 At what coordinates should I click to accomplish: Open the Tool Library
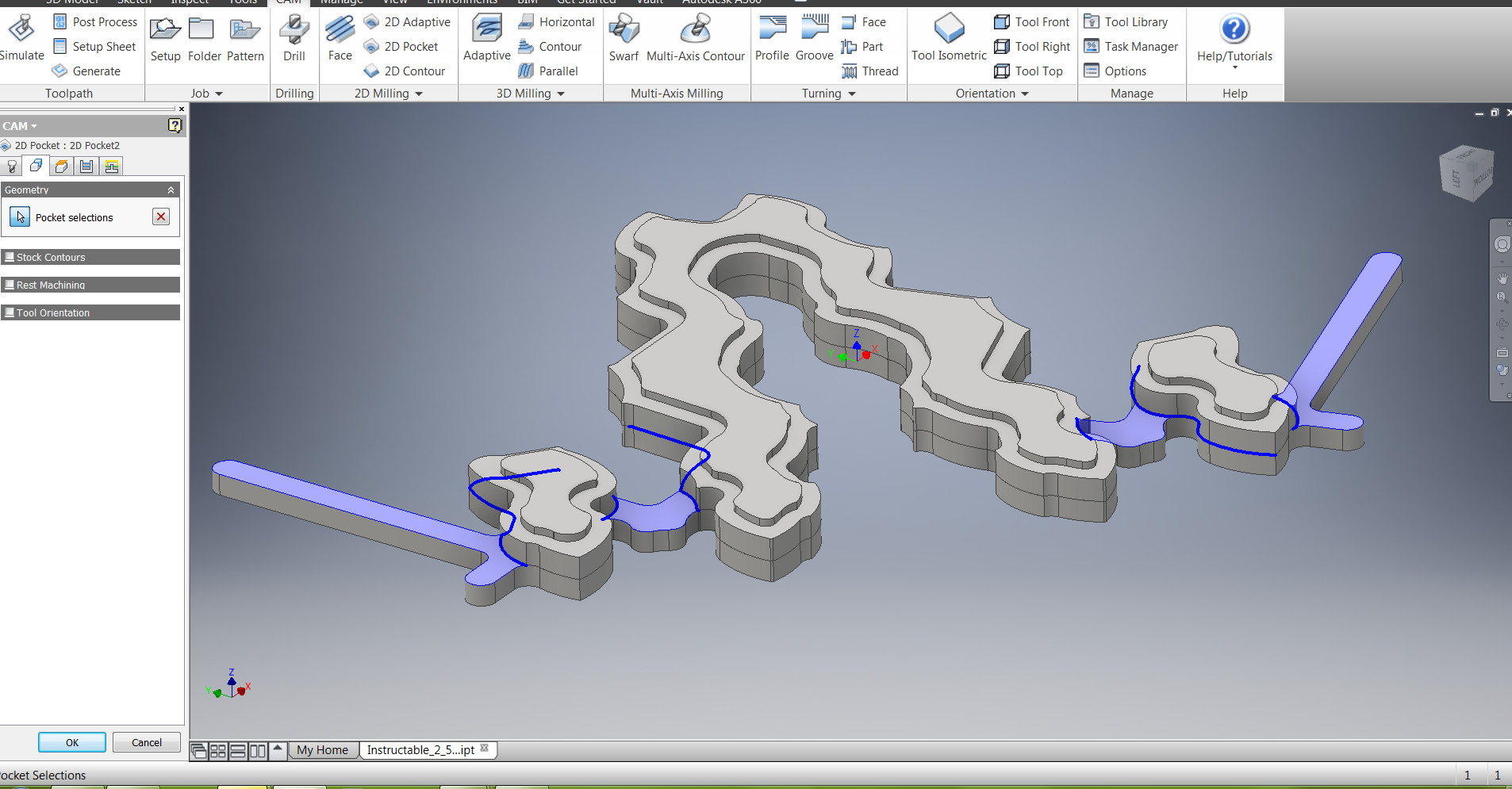click(1126, 22)
